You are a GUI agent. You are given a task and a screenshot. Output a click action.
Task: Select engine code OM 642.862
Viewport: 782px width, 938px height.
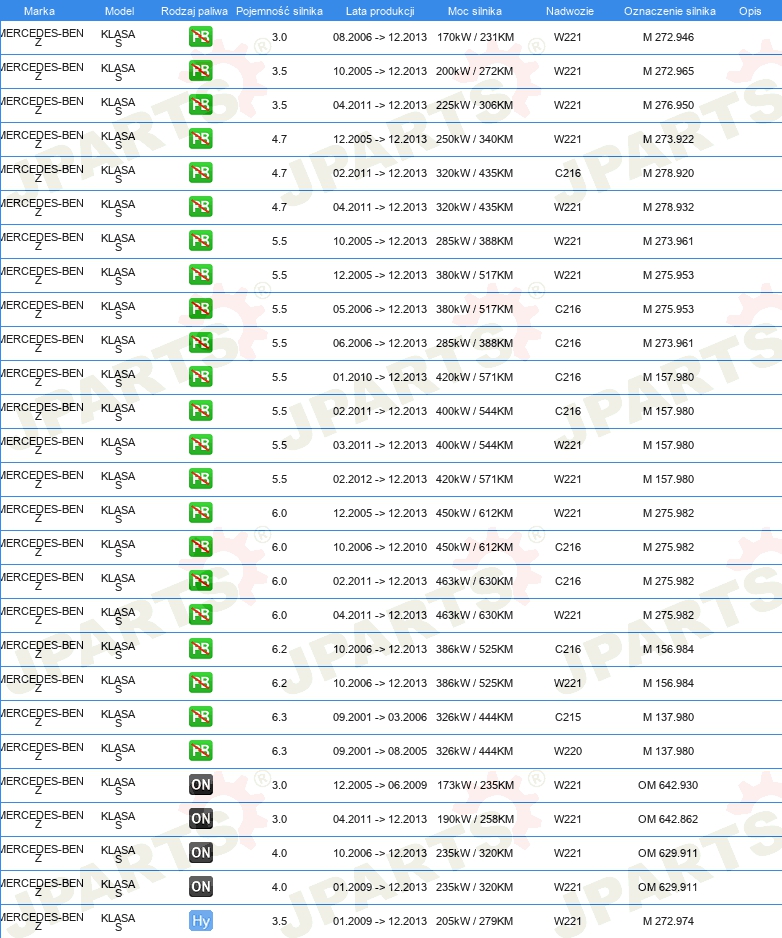click(668, 820)
